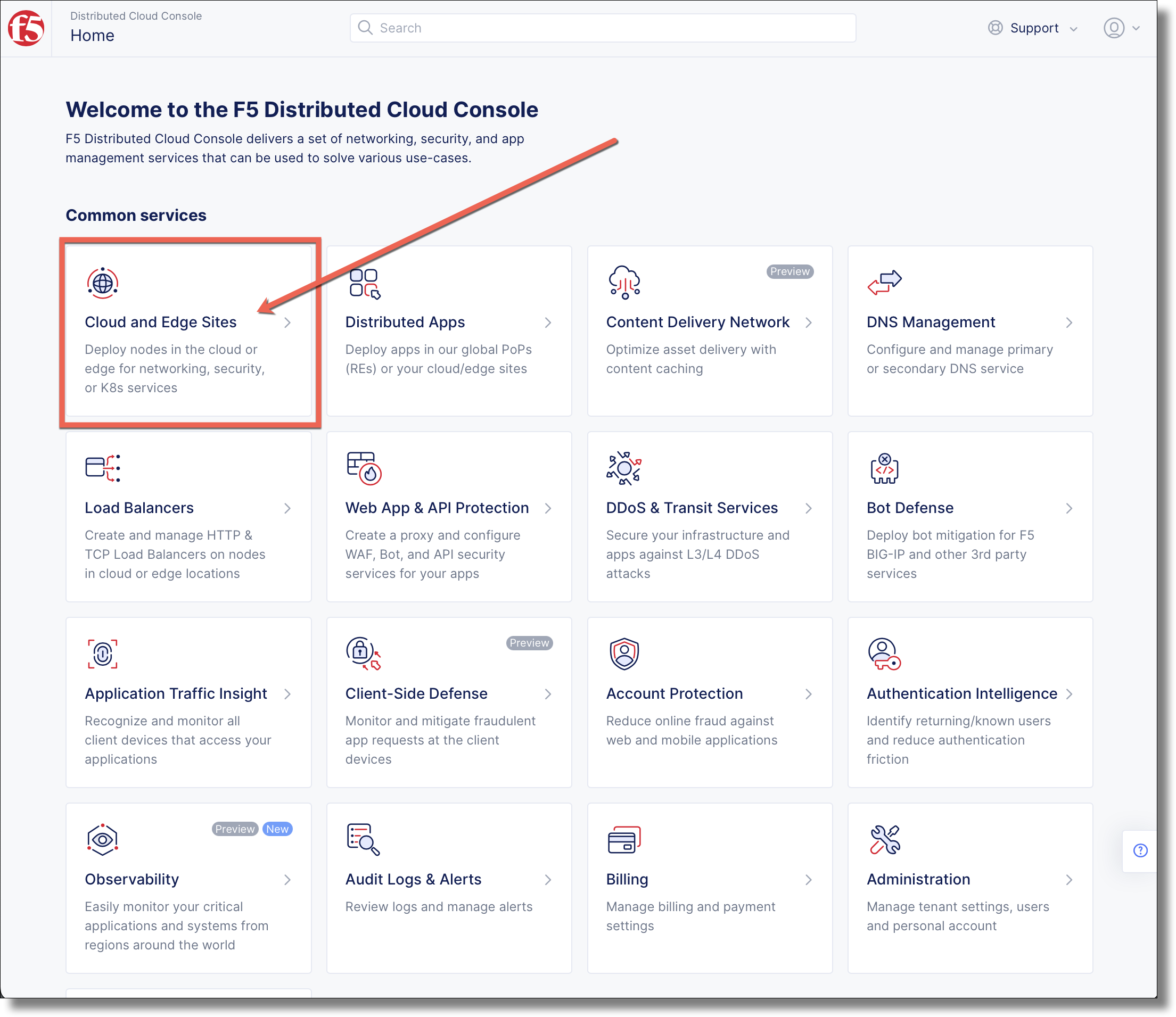Click the Administration tools icon
Screen dimensions: 1176x1017
885,839
